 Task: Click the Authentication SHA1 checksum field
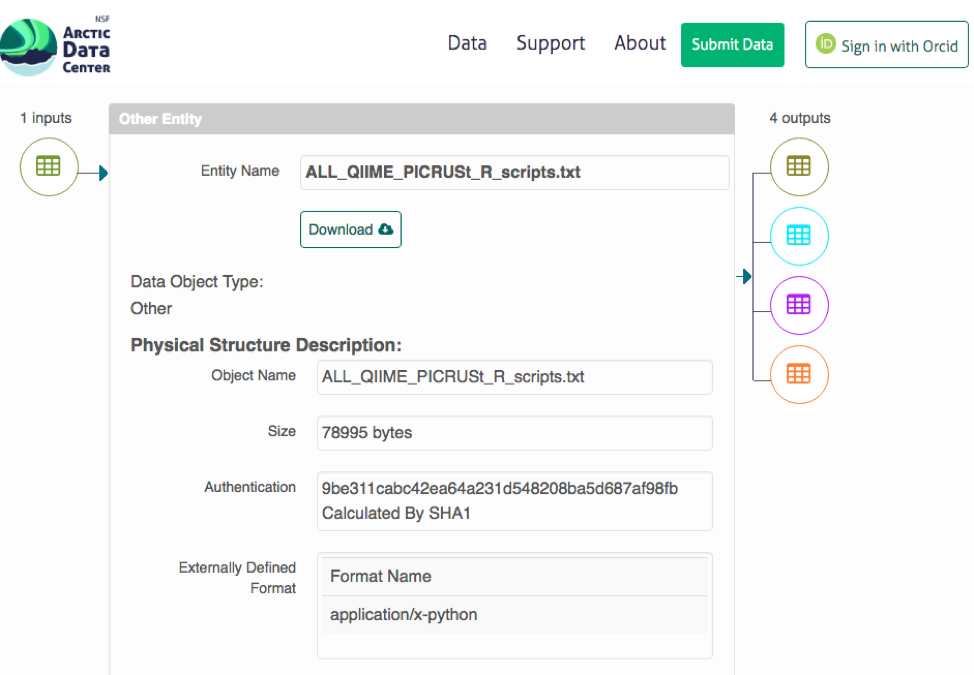(x=514, y=500)
